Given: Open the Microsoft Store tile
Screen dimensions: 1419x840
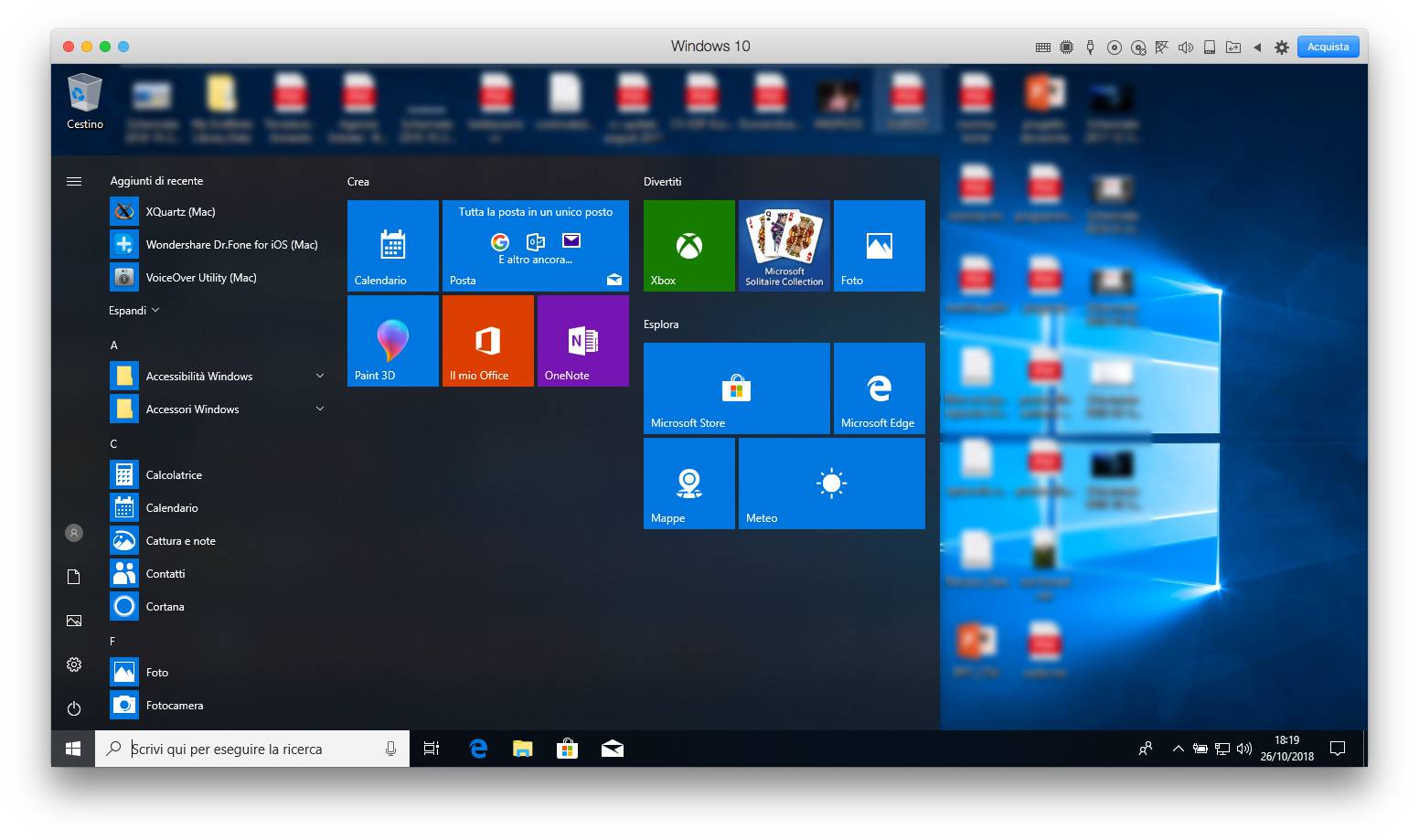Looking at the screenshot, I should point(737,388).
